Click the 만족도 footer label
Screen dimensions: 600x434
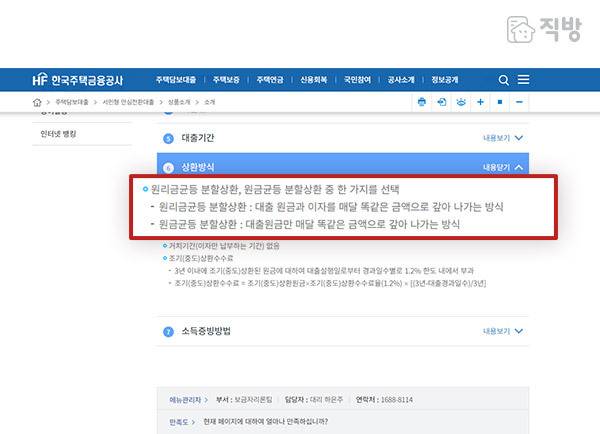(x=179, y=422)
